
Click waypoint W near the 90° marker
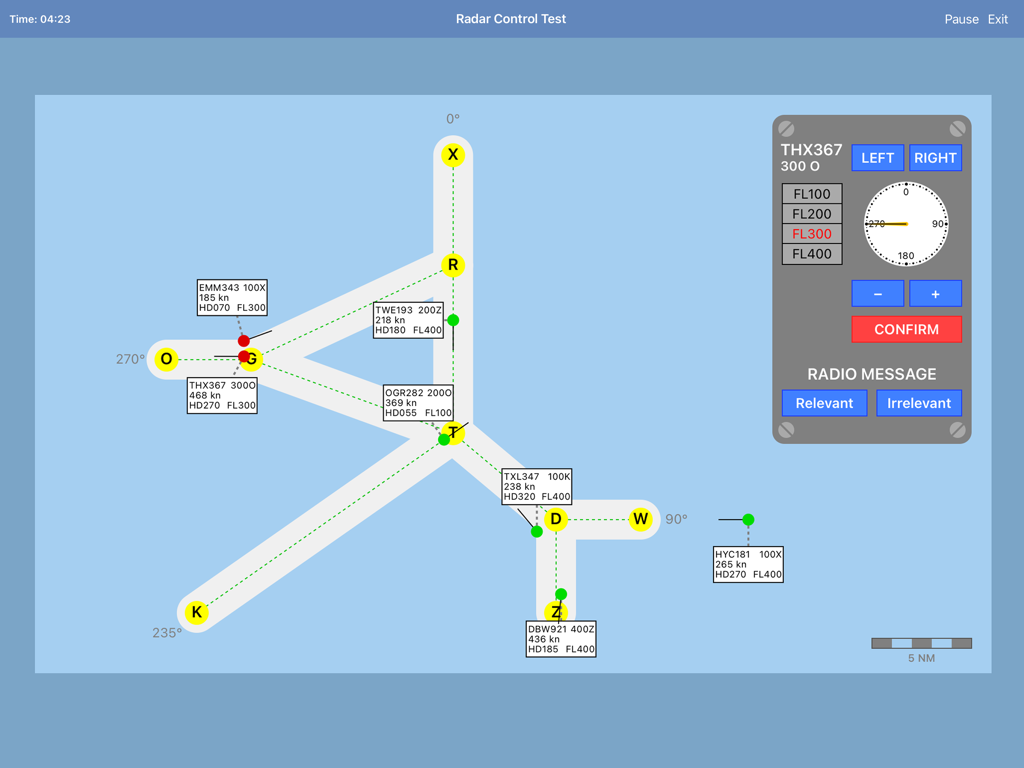640,519
